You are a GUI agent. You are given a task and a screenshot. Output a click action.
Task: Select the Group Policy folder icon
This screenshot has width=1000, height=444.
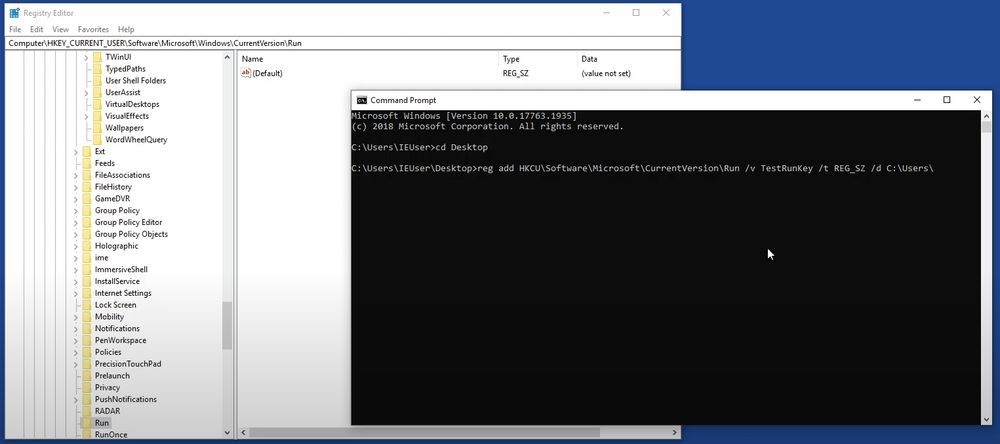87,211
